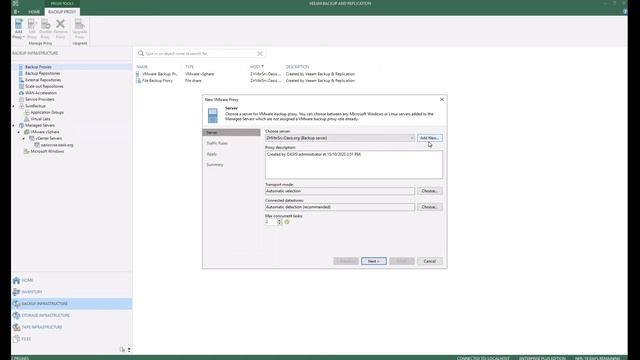This screenshot has width=640, height=360.
Task: Click the Service Providers node icon
Action: tap(21, 99)
